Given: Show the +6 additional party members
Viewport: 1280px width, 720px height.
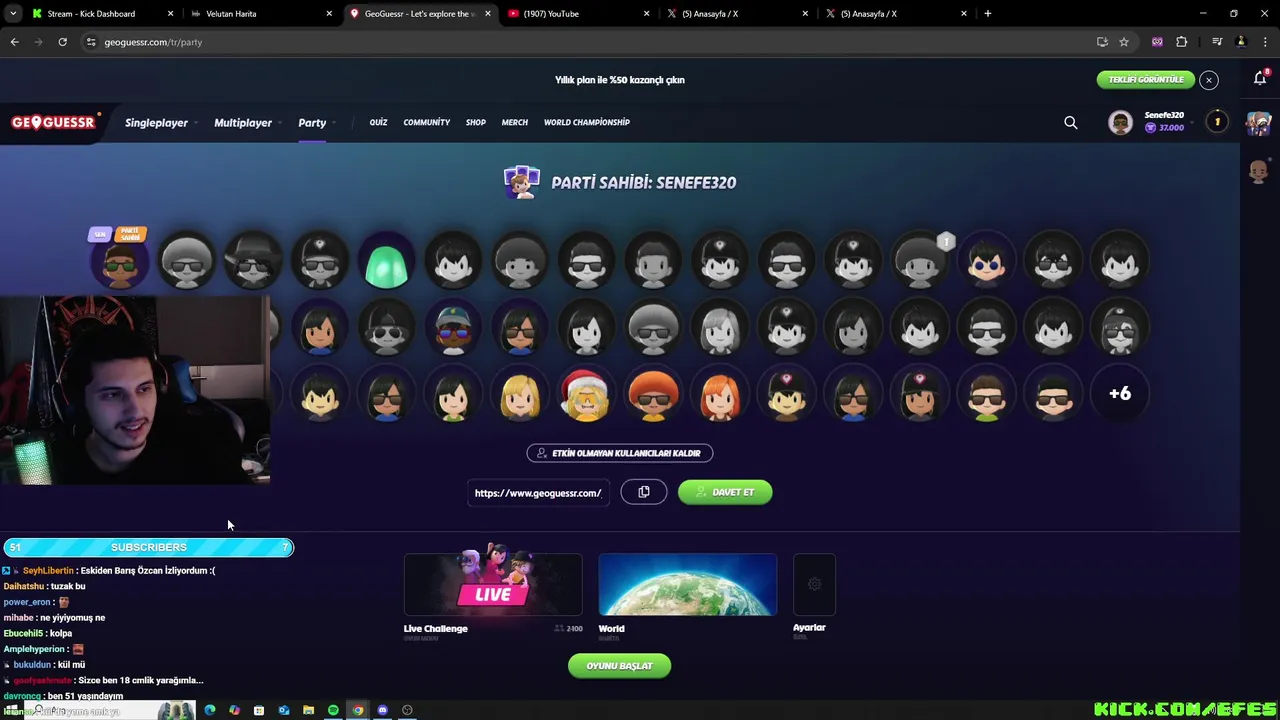Looking at the screenshot, I should click(x=1120, y=394).
